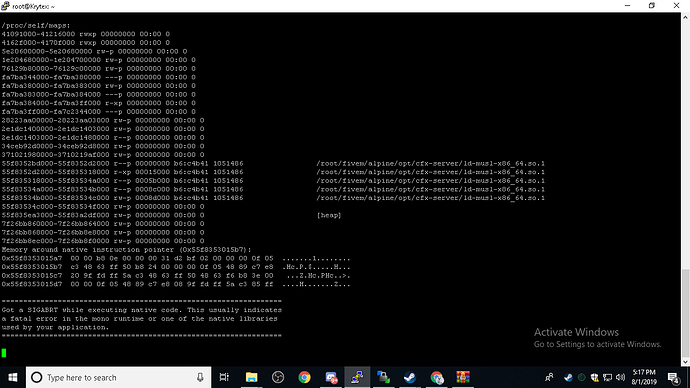This screenshot has width=690, height=388.
Task: Click the '41091000-4121d000 rwxp' map line
Action: click(x=85, y=34)
